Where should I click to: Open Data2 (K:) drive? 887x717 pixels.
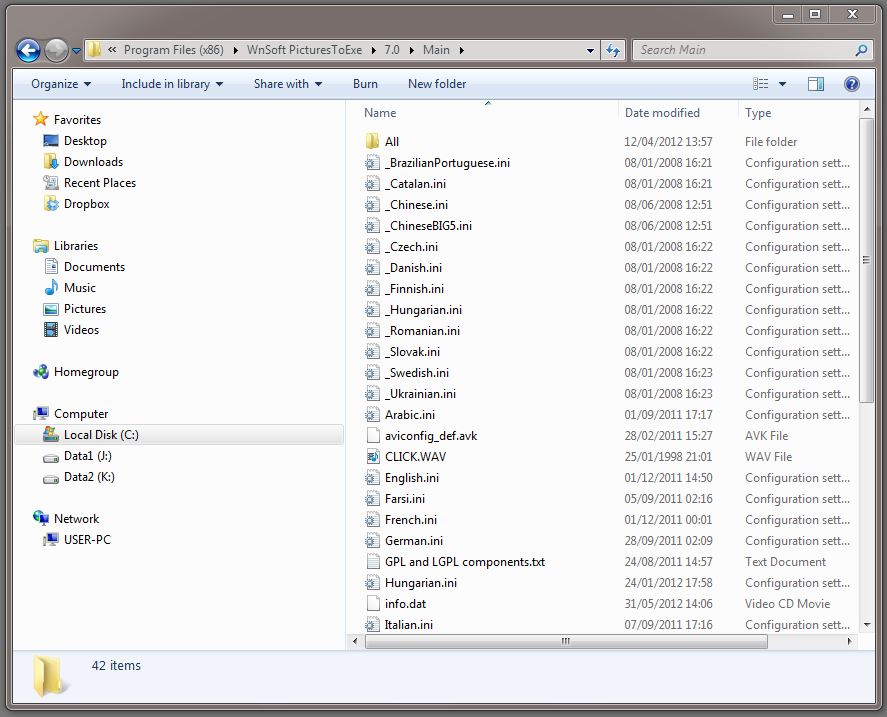(89, 476)
